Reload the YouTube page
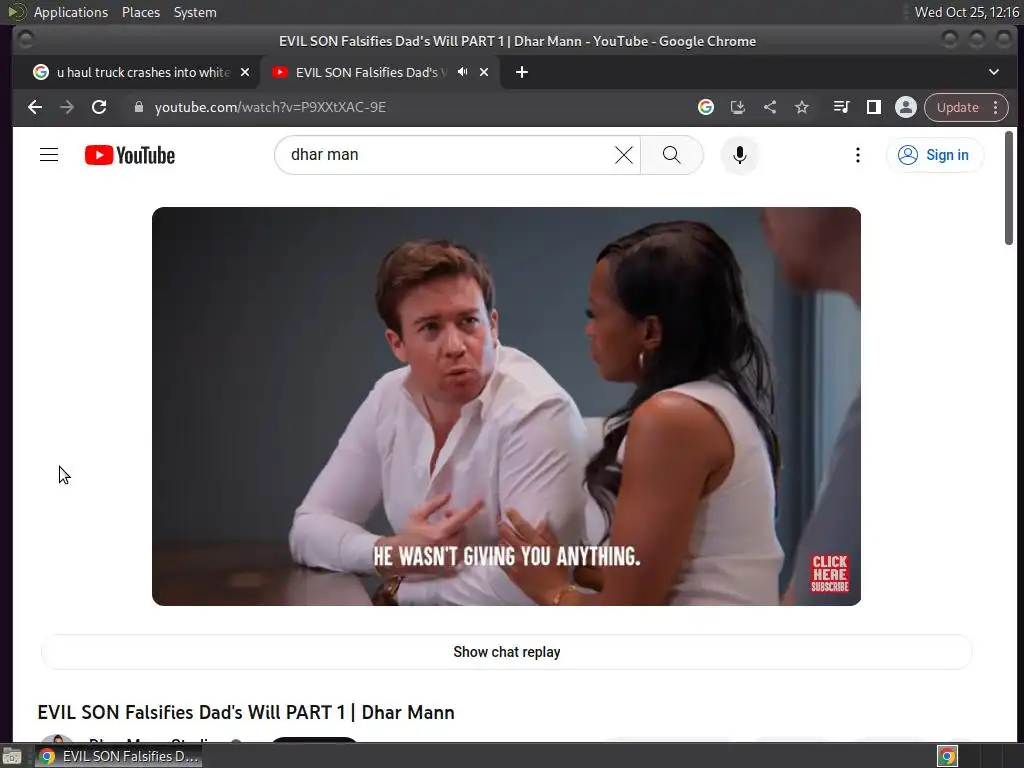The image size is (1024, 768). point(99,107)
